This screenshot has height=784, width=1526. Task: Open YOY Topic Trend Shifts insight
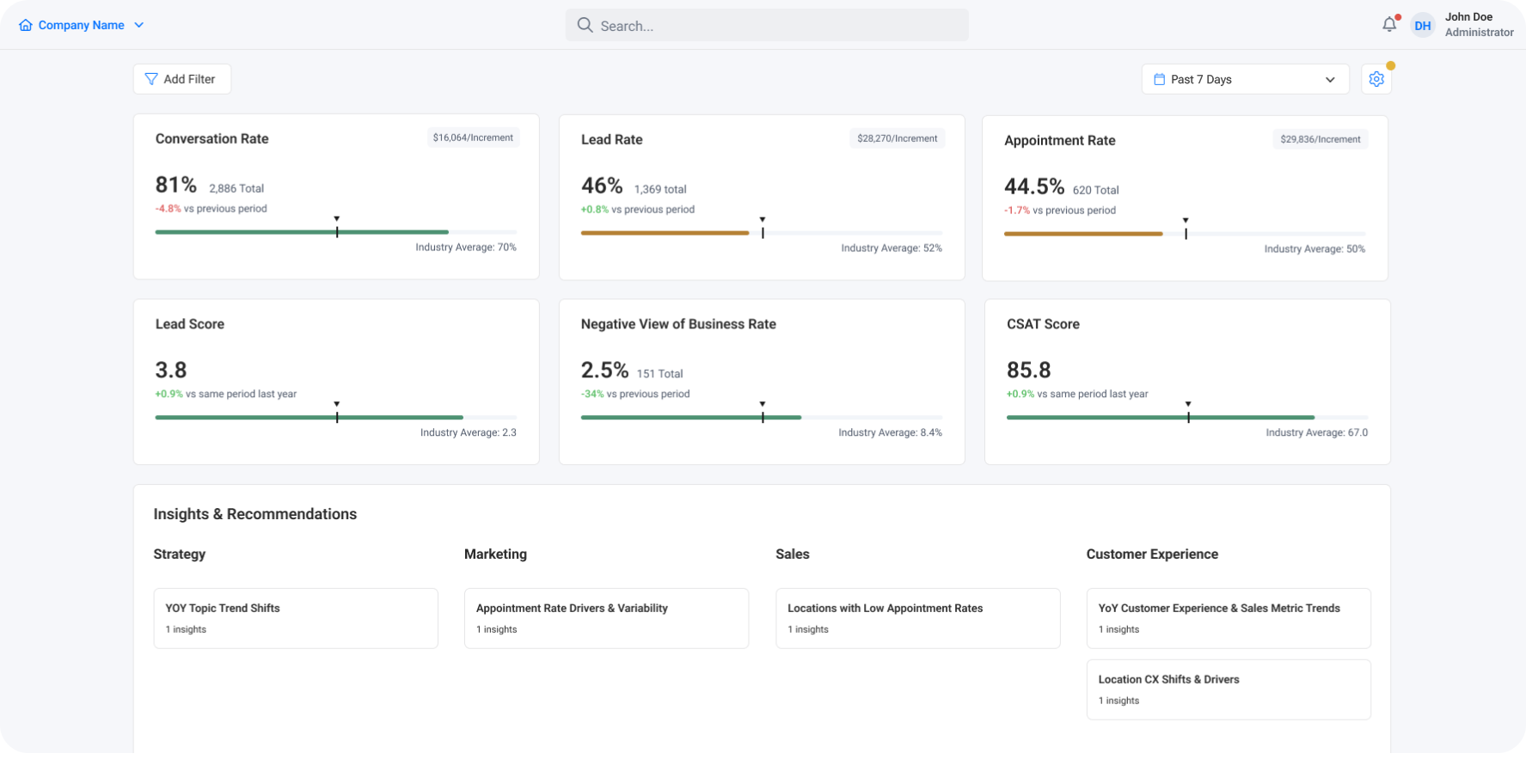[296, 618]
